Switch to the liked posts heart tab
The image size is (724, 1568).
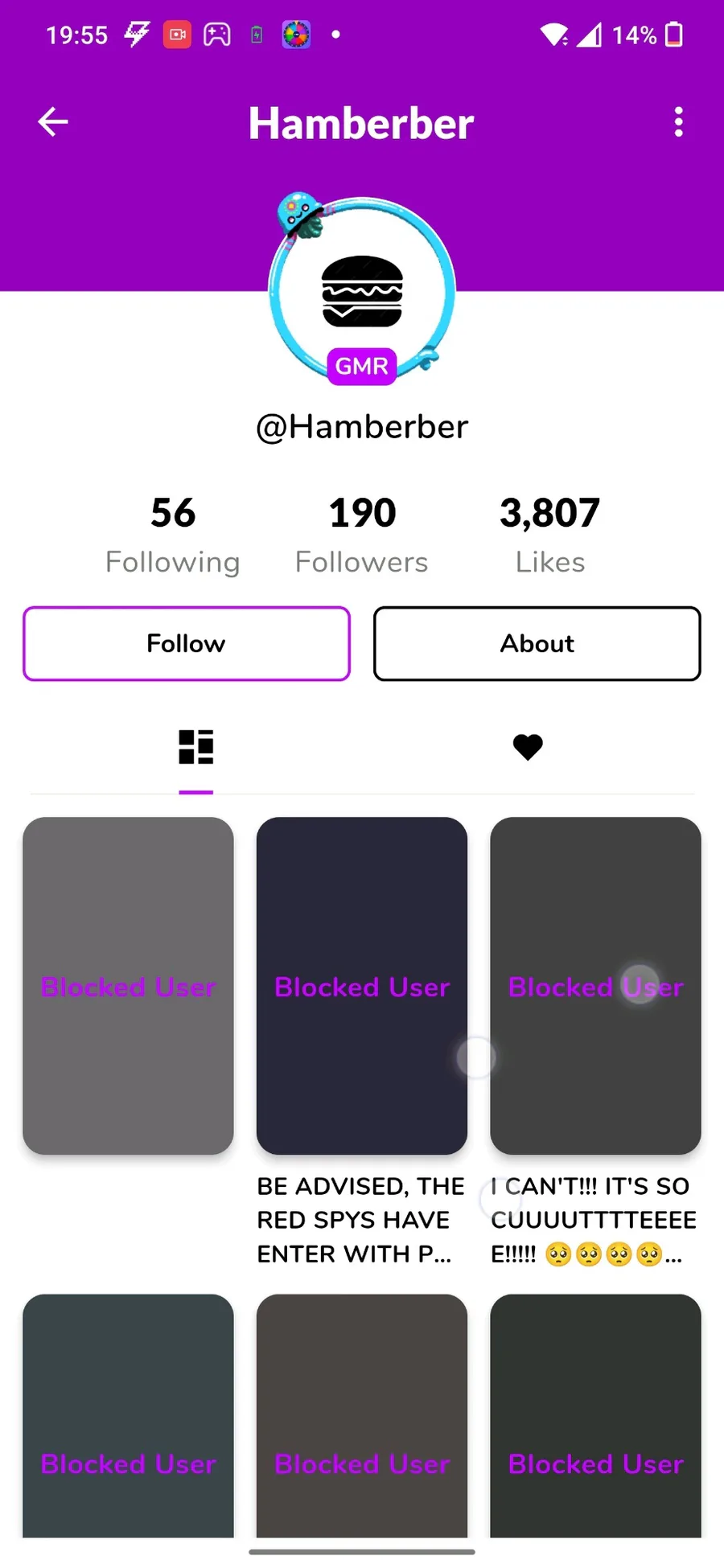tap(528, 747)
